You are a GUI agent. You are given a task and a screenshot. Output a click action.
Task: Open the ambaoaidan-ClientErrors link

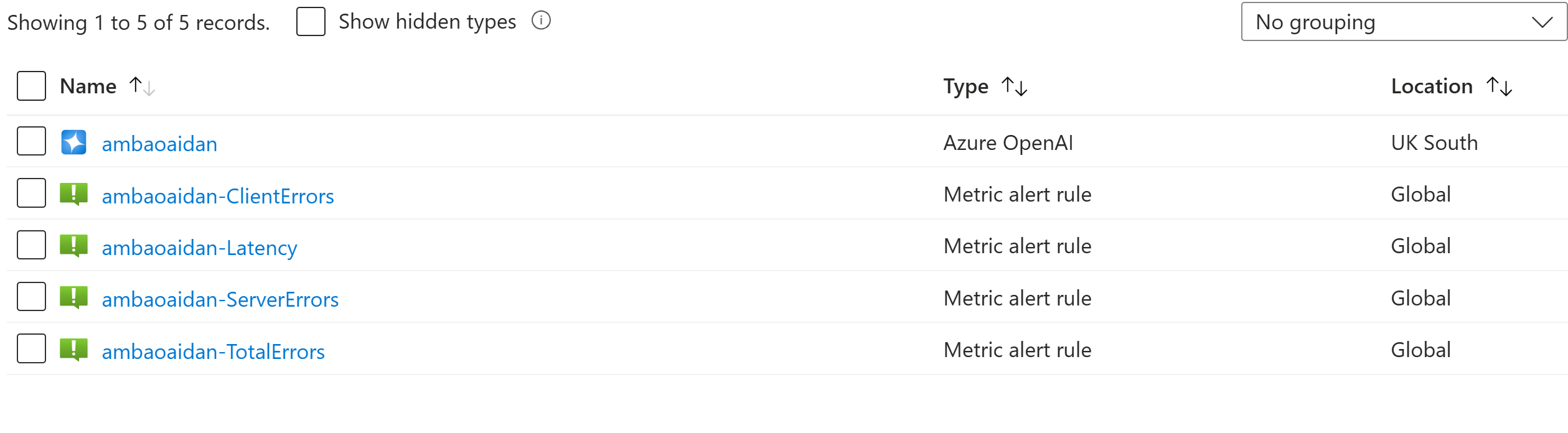click(x=218, y=196)
